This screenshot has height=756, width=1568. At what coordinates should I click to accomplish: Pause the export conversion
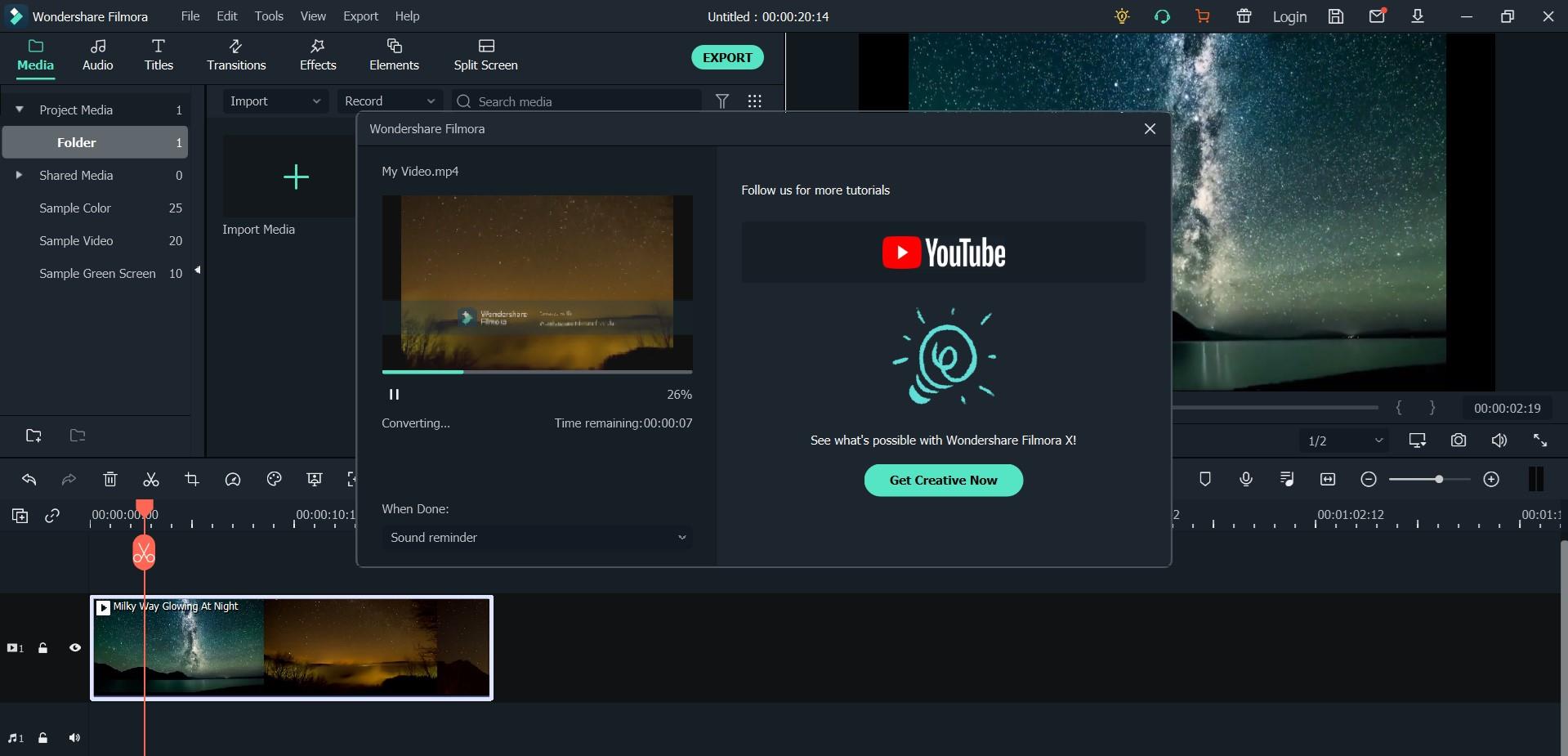click(394, 395)
